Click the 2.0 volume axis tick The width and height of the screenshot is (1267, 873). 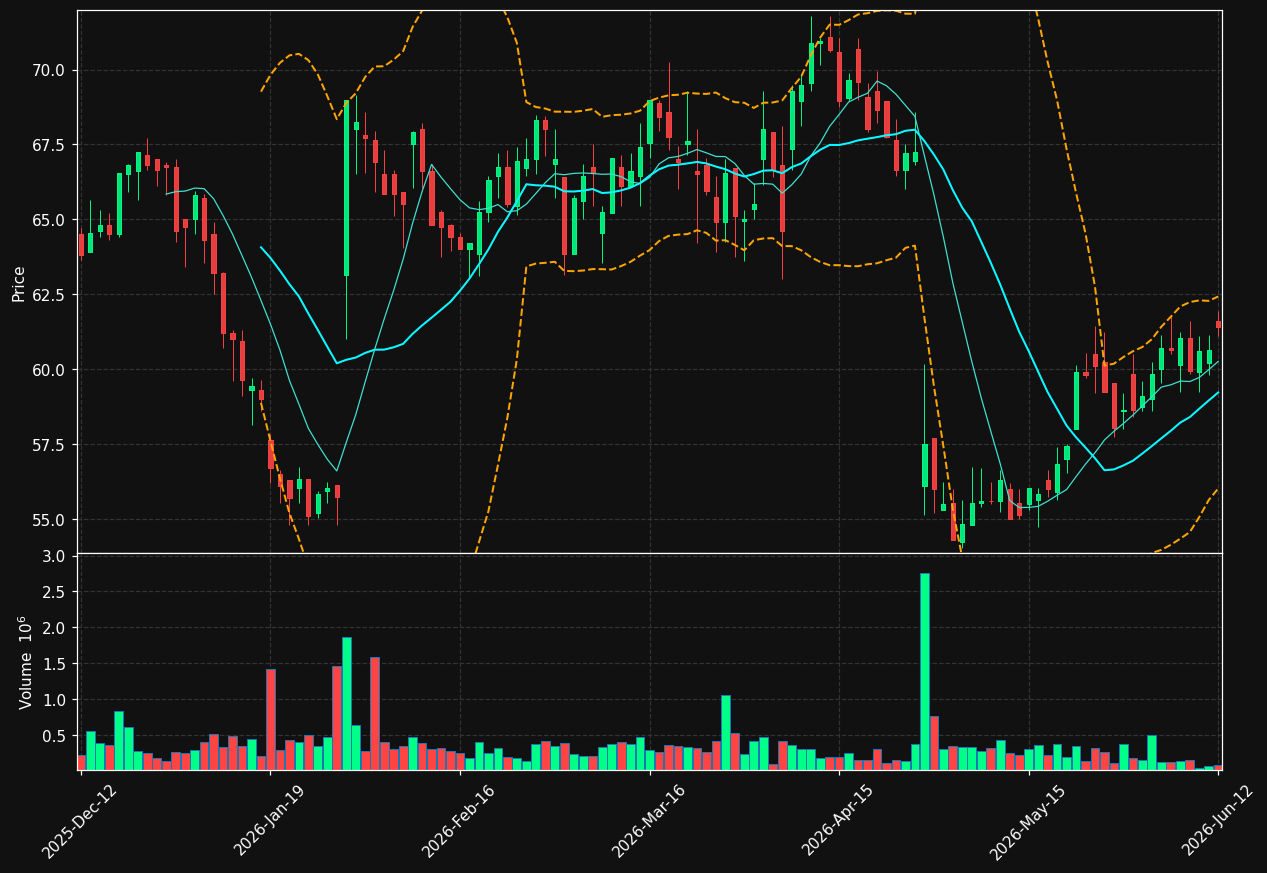(x=55, y=628)
